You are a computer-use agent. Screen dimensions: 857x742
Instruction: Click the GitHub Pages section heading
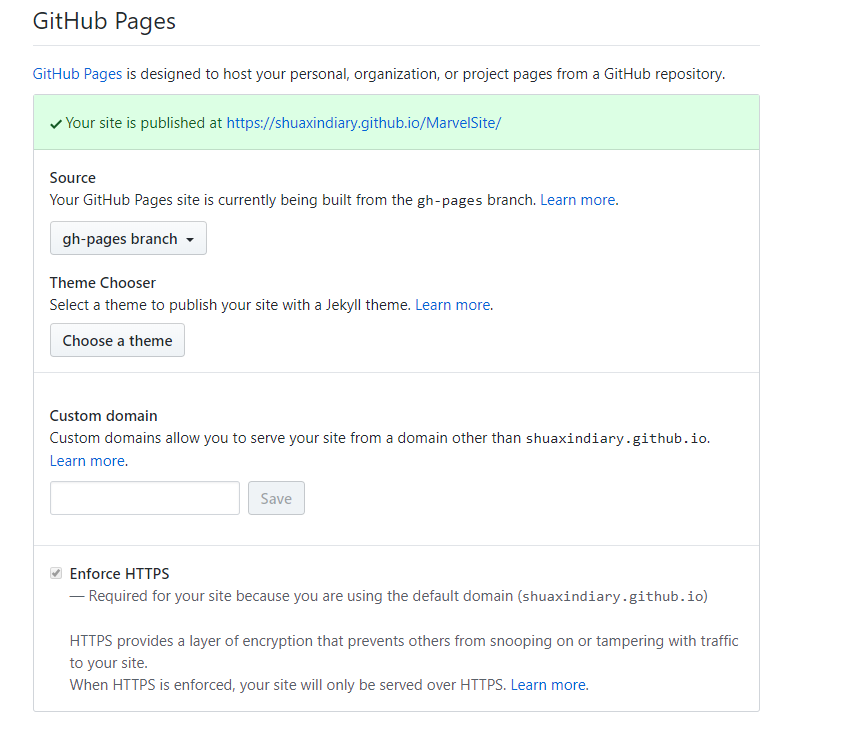click(105, 21)
